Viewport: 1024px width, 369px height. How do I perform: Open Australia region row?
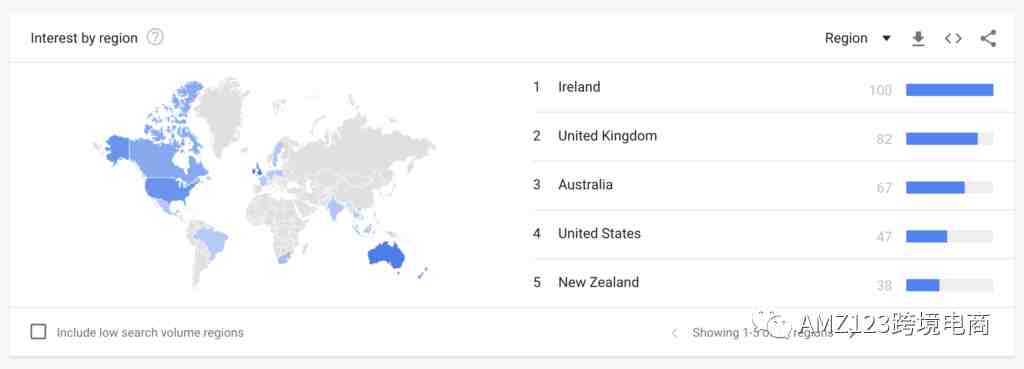coord(763,185)
